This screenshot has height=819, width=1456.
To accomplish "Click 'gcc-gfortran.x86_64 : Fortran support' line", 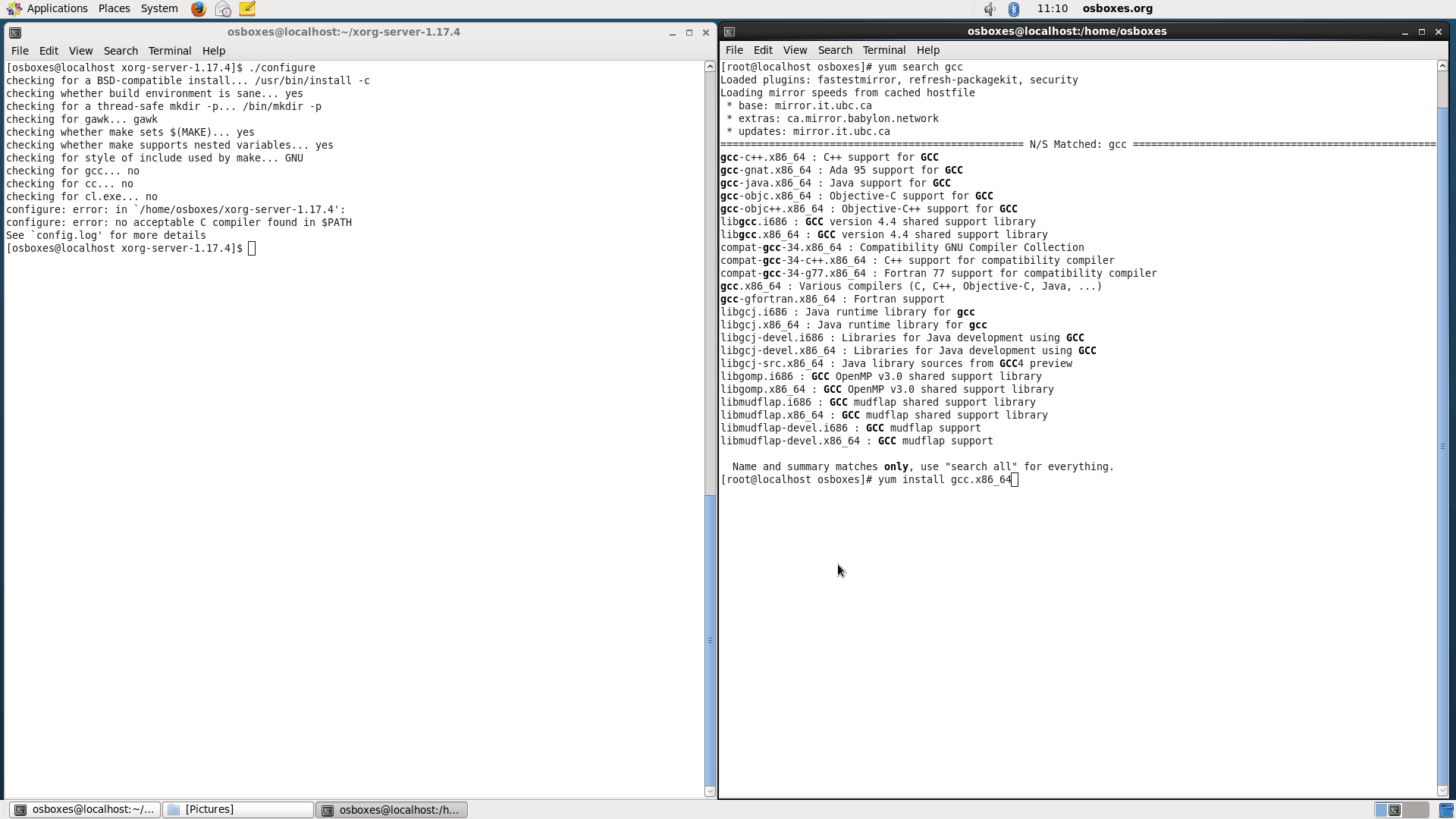I will coord(832,300).
